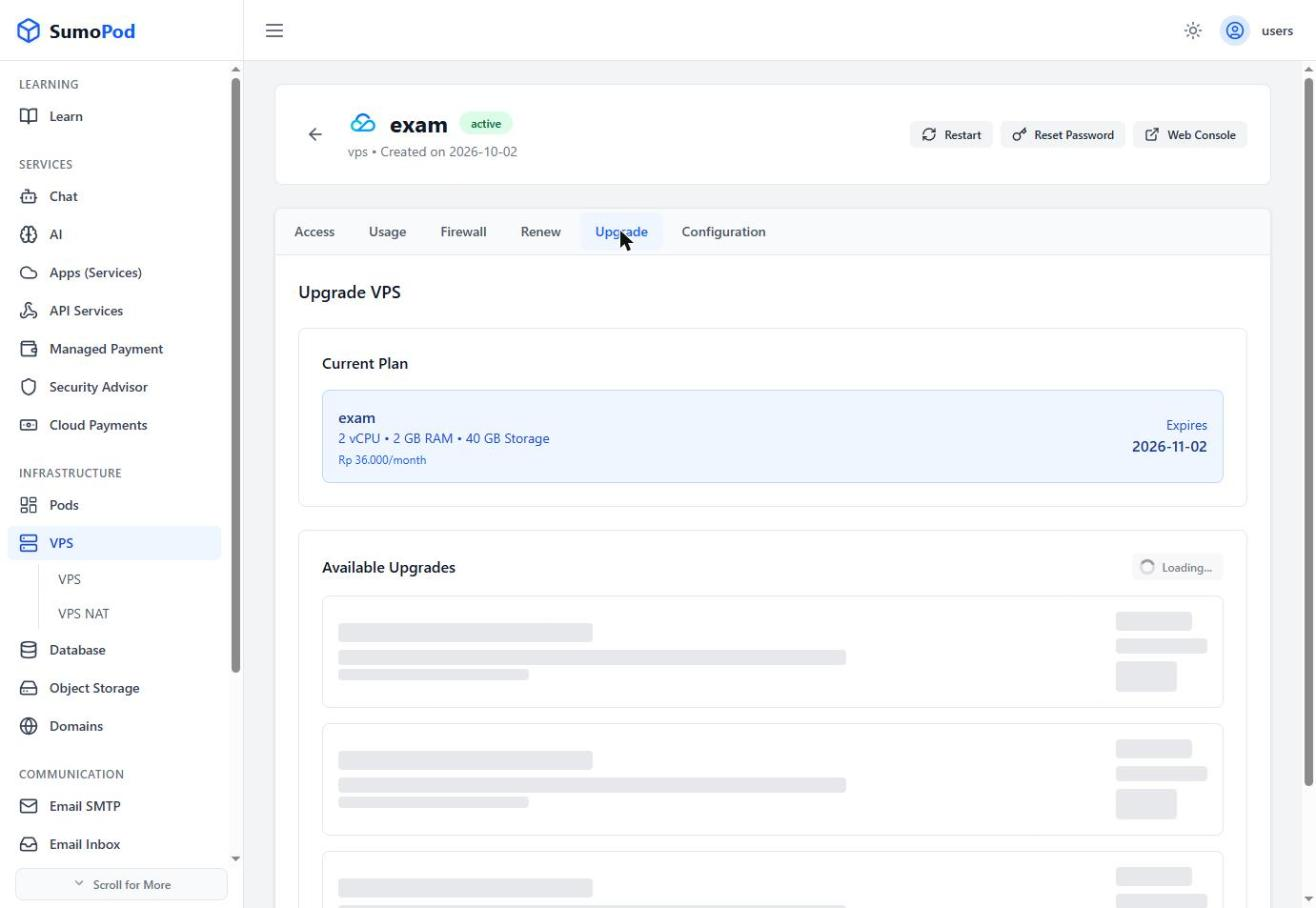The height and width of the screenshot is (908, 1316).
Task: Go back using the left arrow
Action: point(315,135)
